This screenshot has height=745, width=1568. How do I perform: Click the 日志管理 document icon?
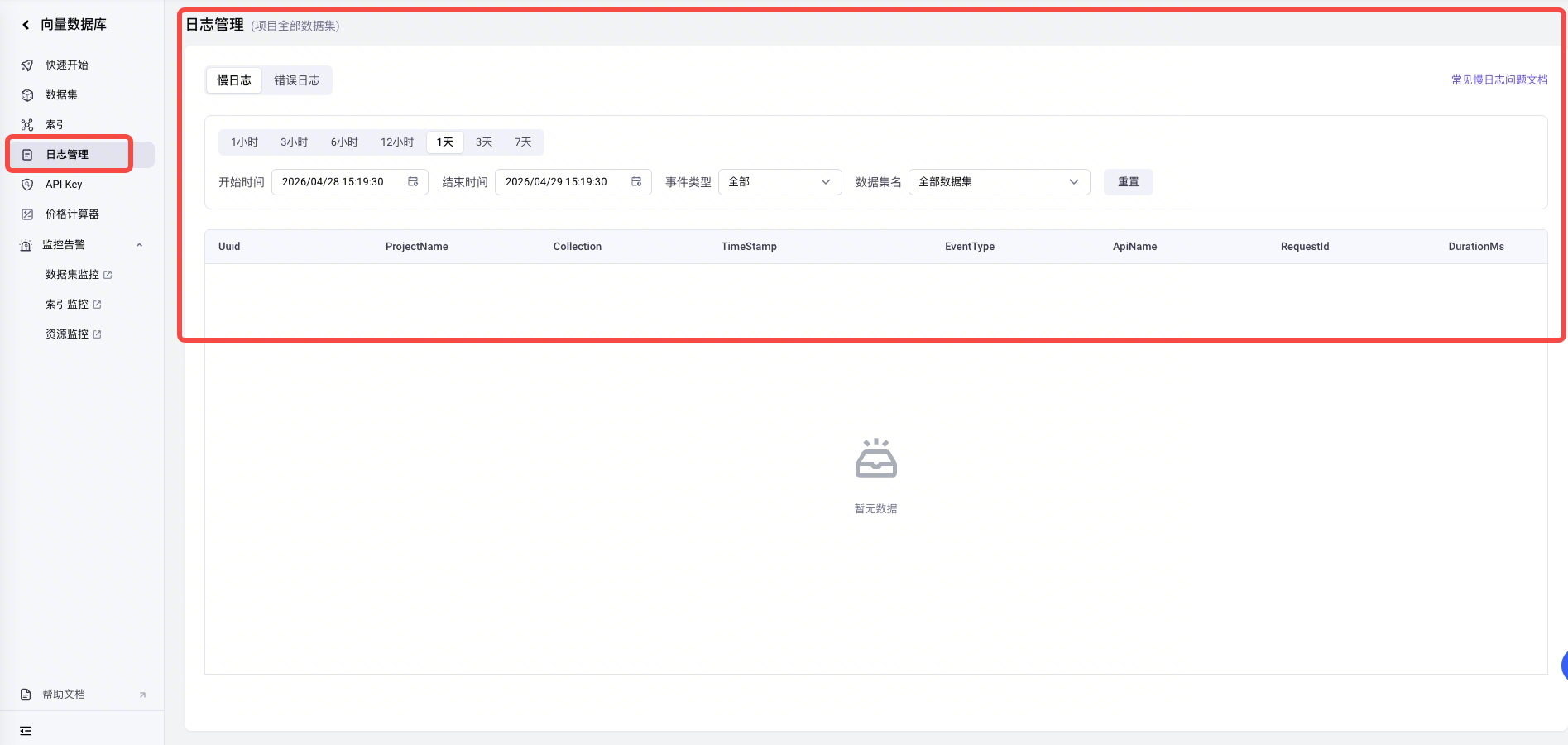[27, 155]
